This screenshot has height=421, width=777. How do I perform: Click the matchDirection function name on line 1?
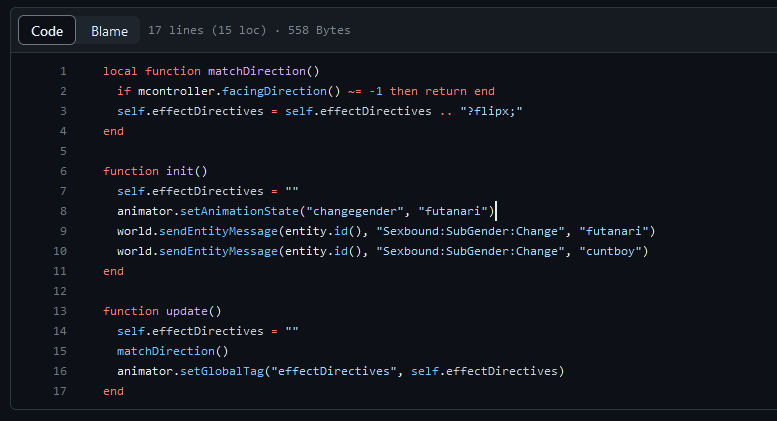257,71
